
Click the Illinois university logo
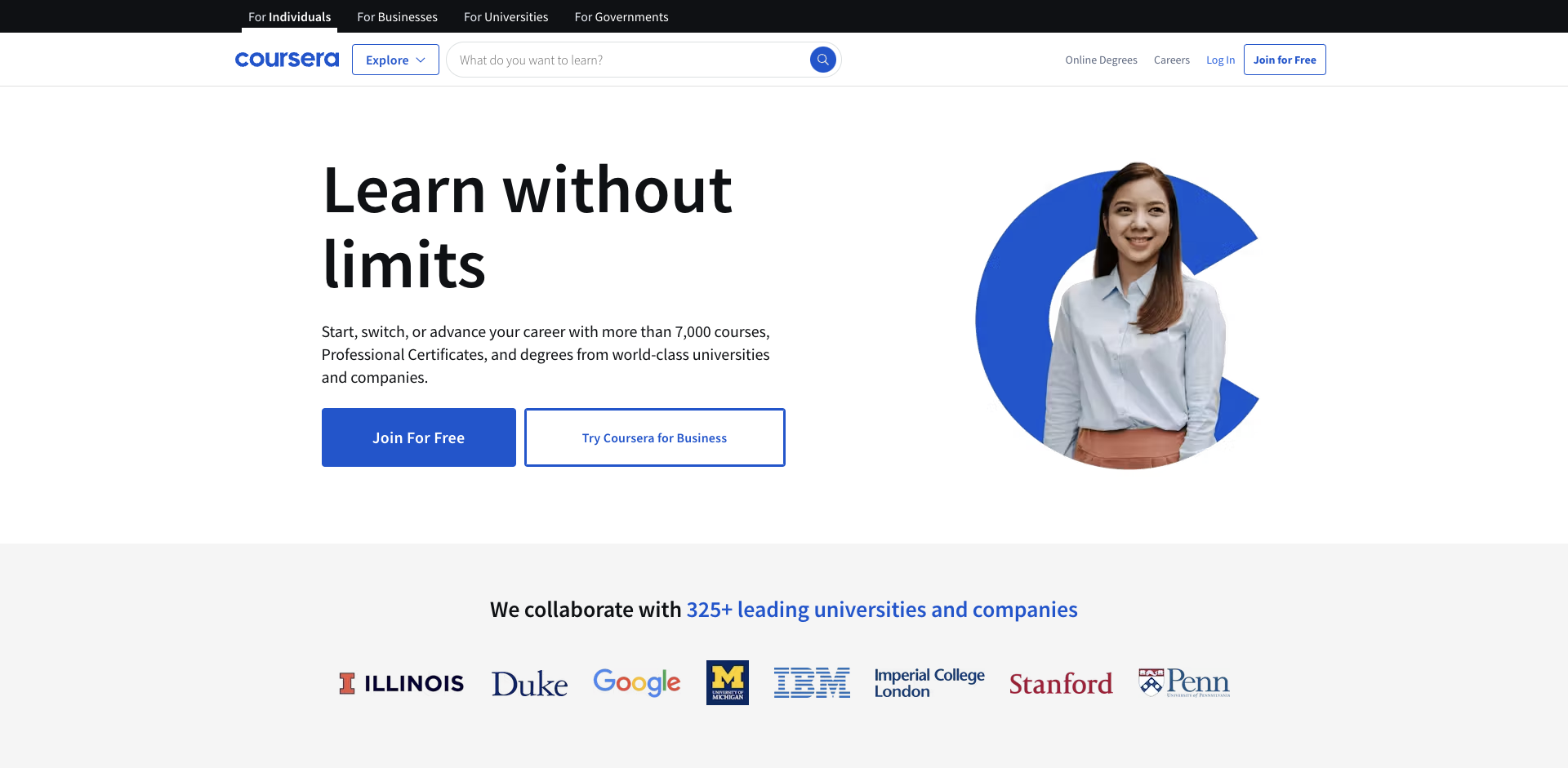(401, 683)
